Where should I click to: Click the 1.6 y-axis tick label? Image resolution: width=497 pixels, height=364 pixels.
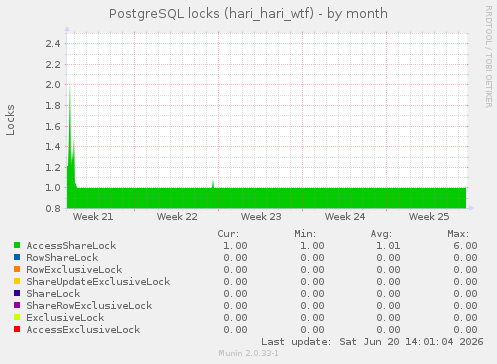(x=53, y=126)
